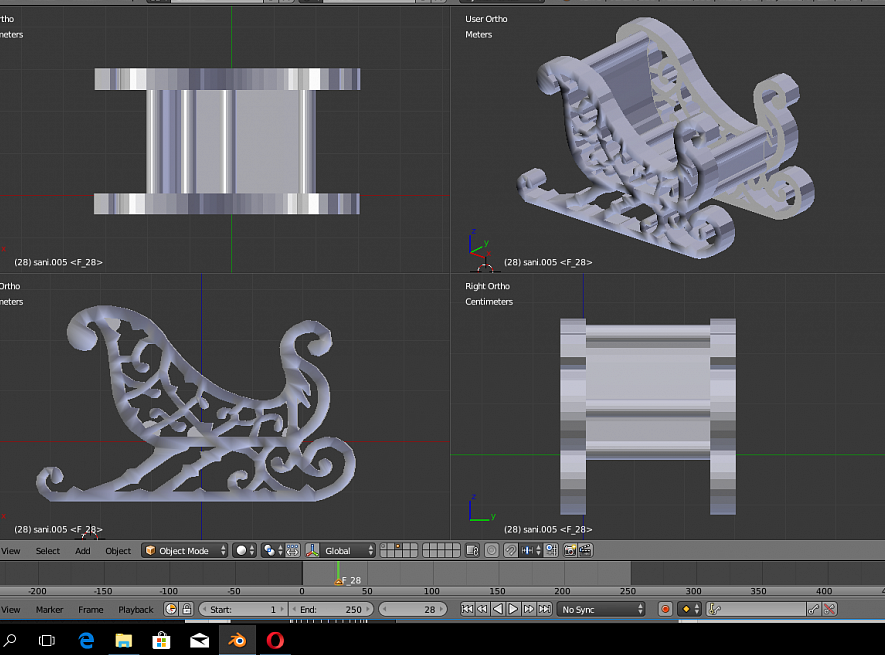
Task: Open the Marker menu in timeline
Action: [49, 609]
